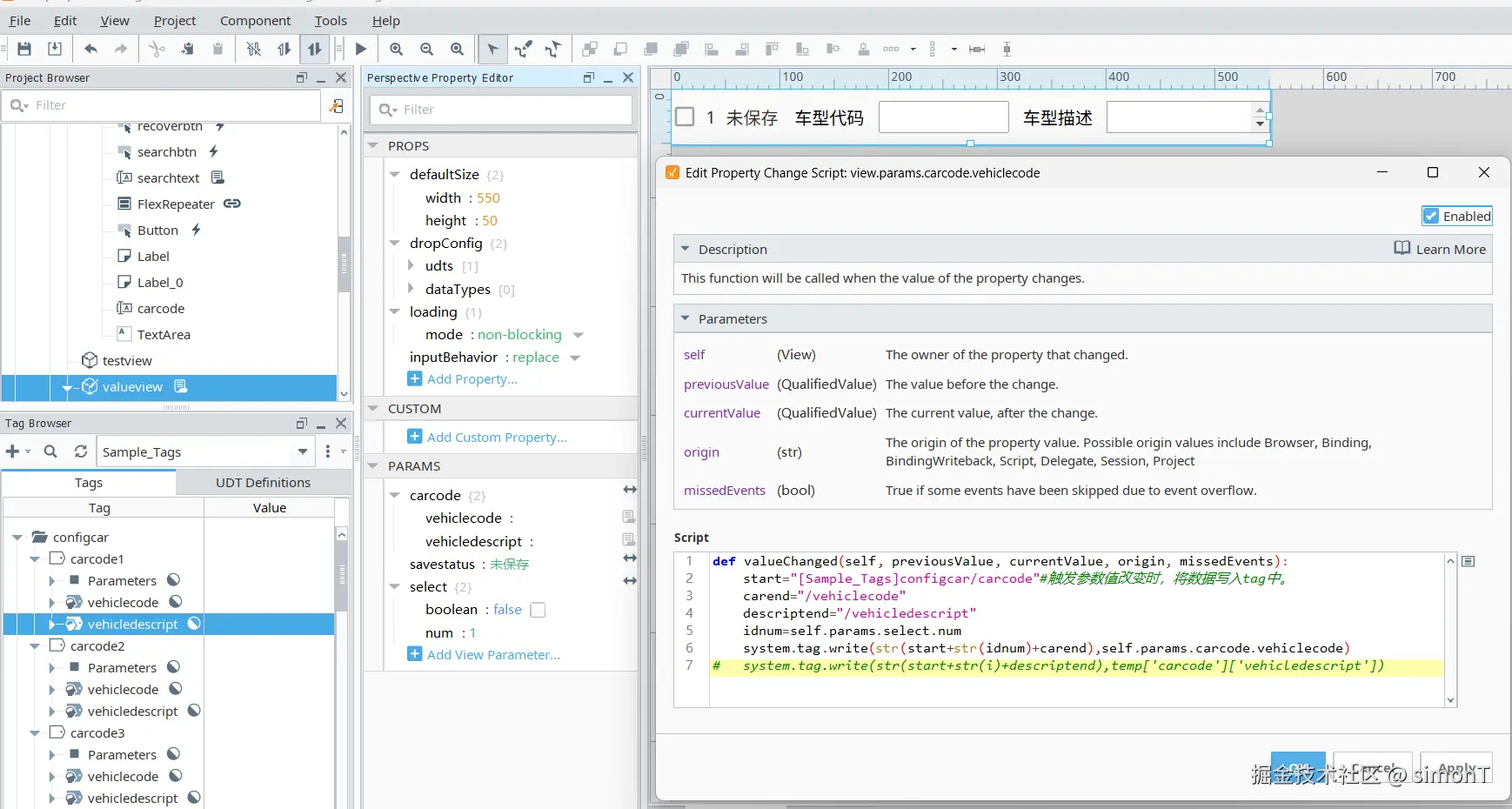The height and width of the screenshot is (809, 1512).
Task: Collapse the carcode1 tag folder
Action: click(x=35, y=558)
